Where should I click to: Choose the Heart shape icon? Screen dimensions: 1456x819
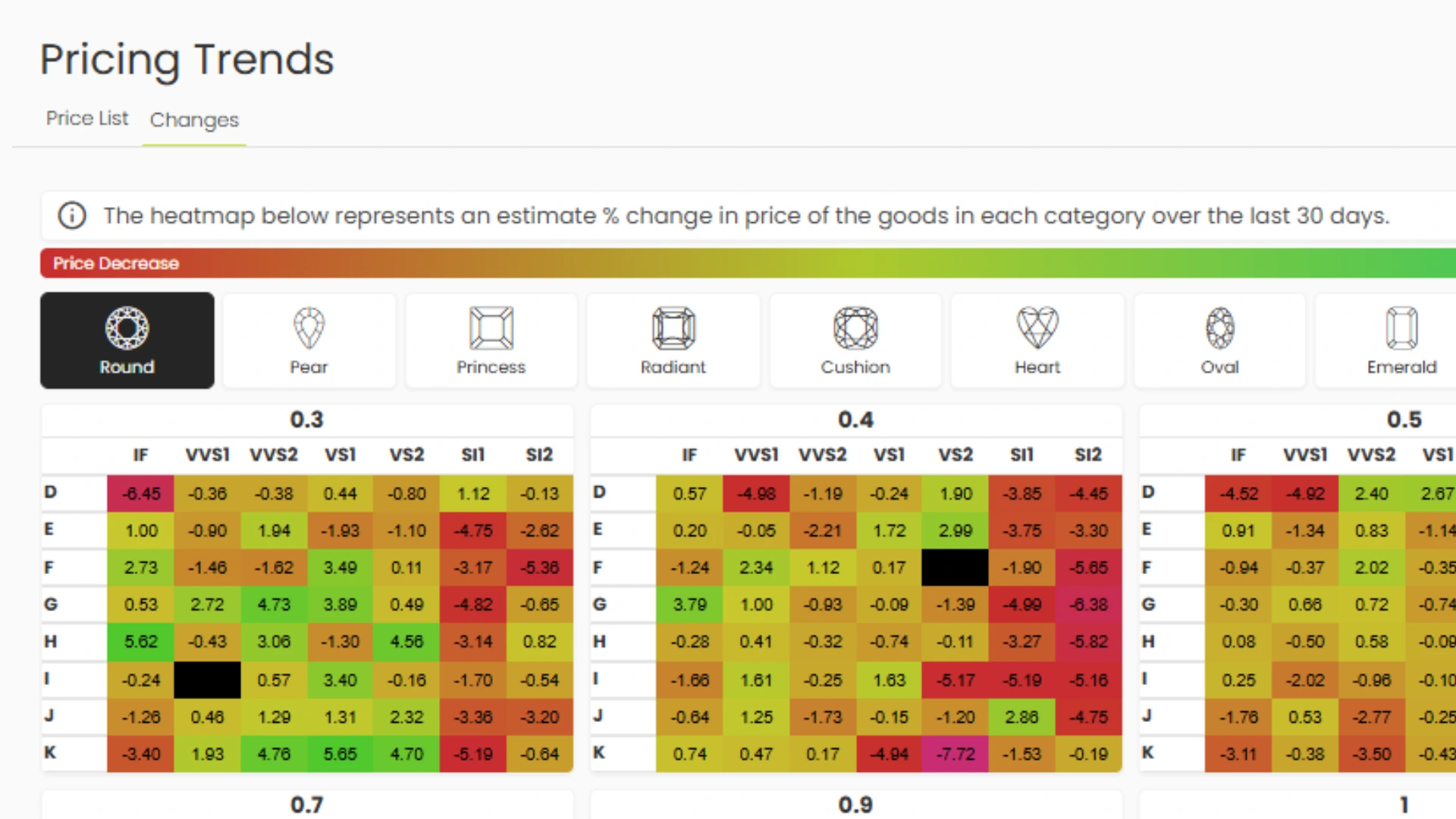[1037, 328]
